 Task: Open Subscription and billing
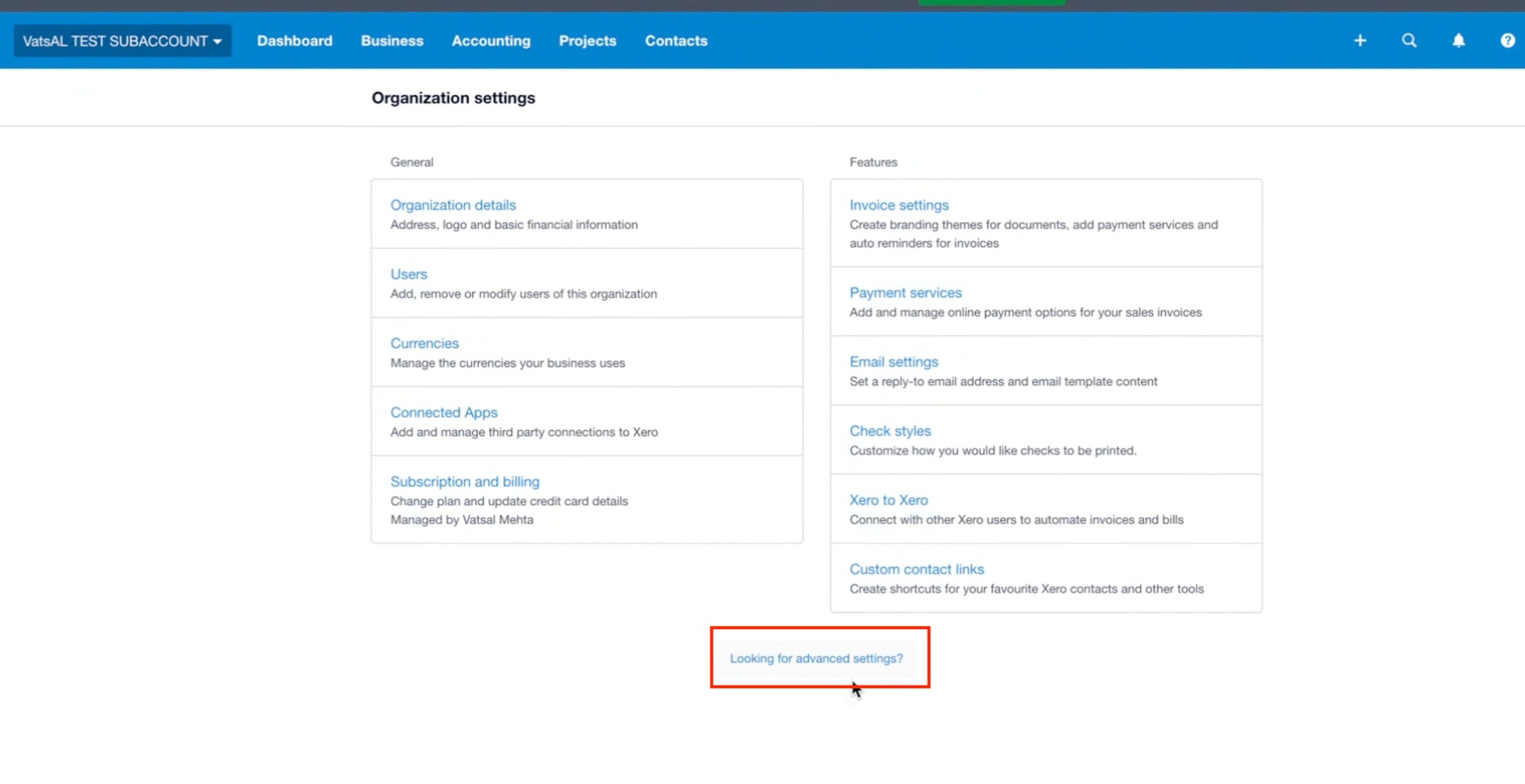pyautogui.click(x=464, y=482)
